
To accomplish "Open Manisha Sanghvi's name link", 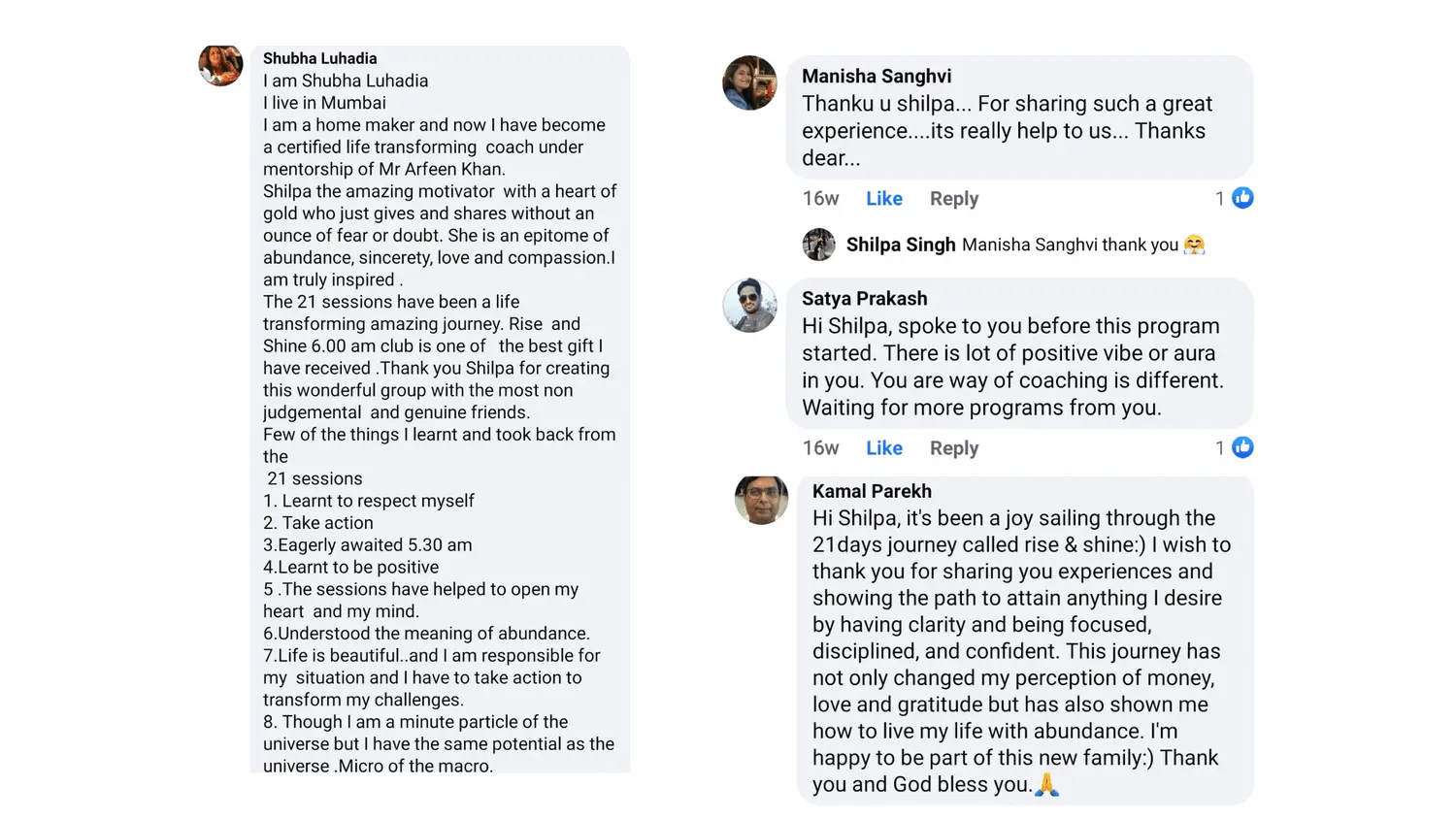I will pyautogui.click(x=877, y=76).
